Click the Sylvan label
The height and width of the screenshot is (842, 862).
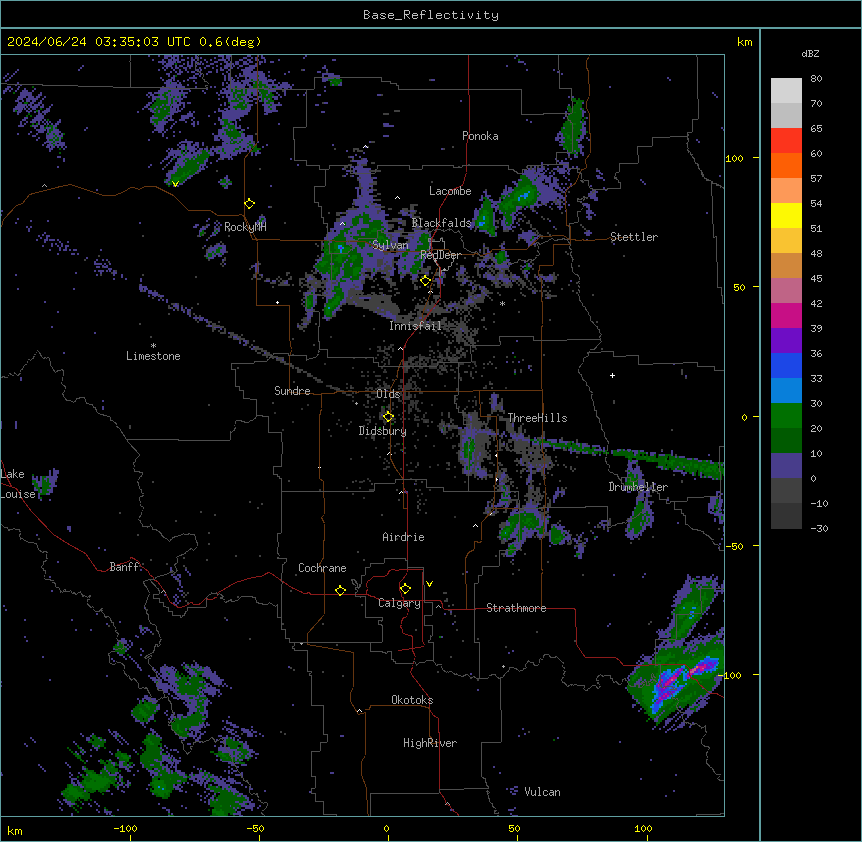(390, 245)
